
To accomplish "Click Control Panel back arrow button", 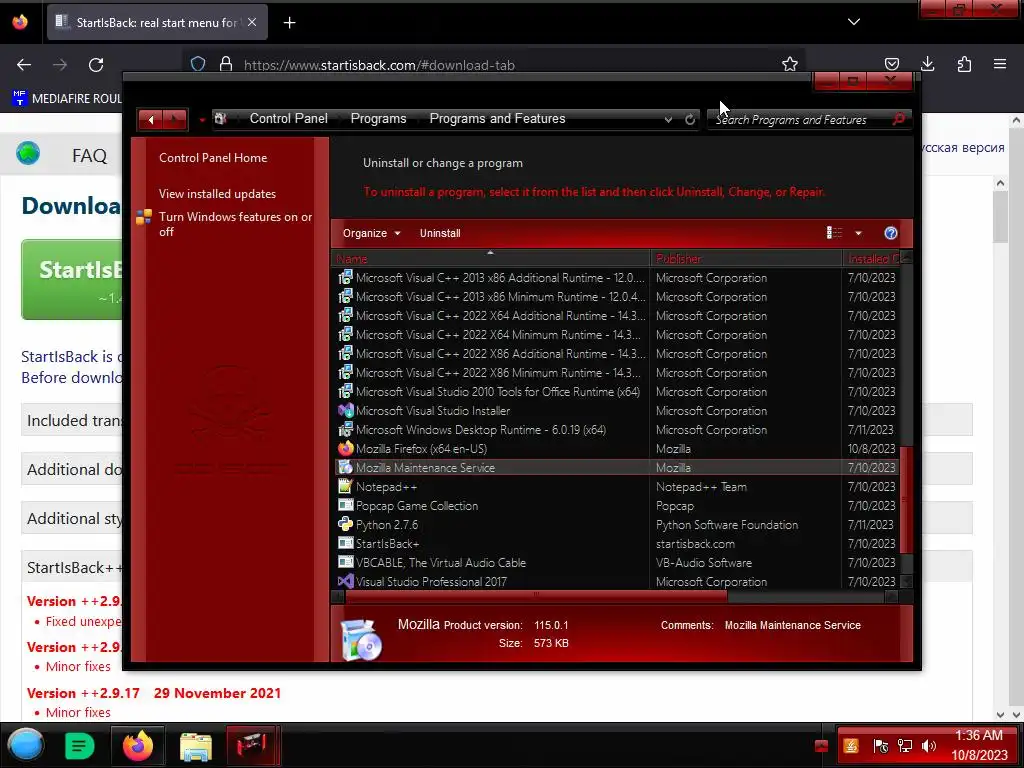I will pos(151,120).
